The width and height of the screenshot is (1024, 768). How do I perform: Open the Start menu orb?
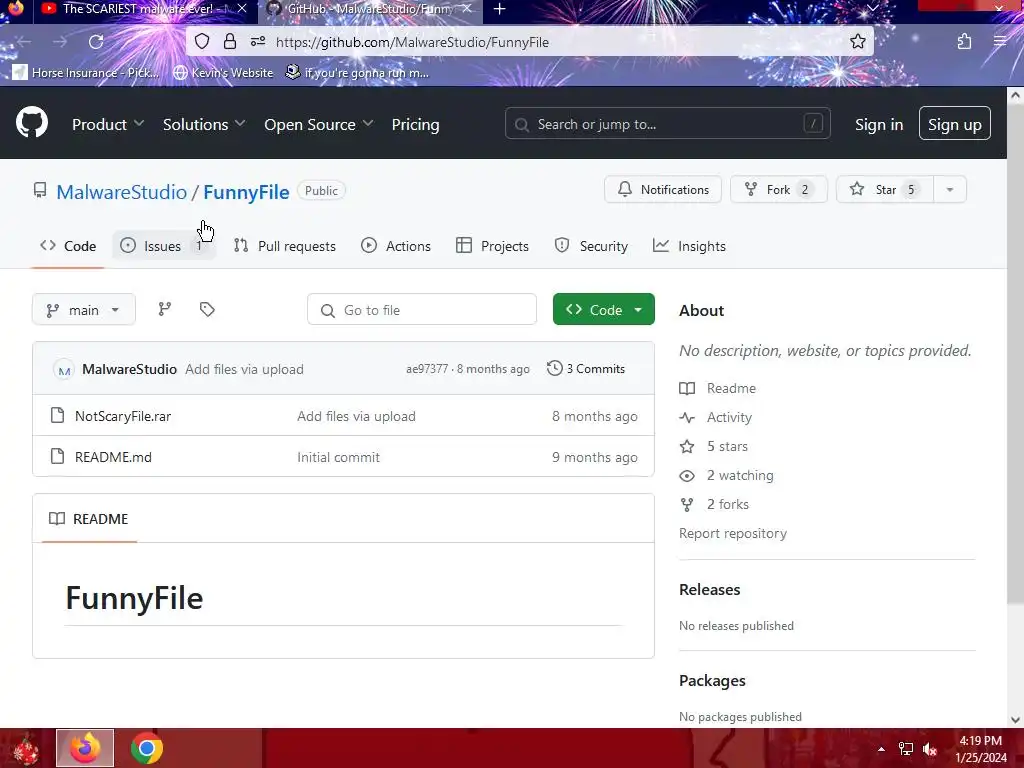[x=25, y=748]
